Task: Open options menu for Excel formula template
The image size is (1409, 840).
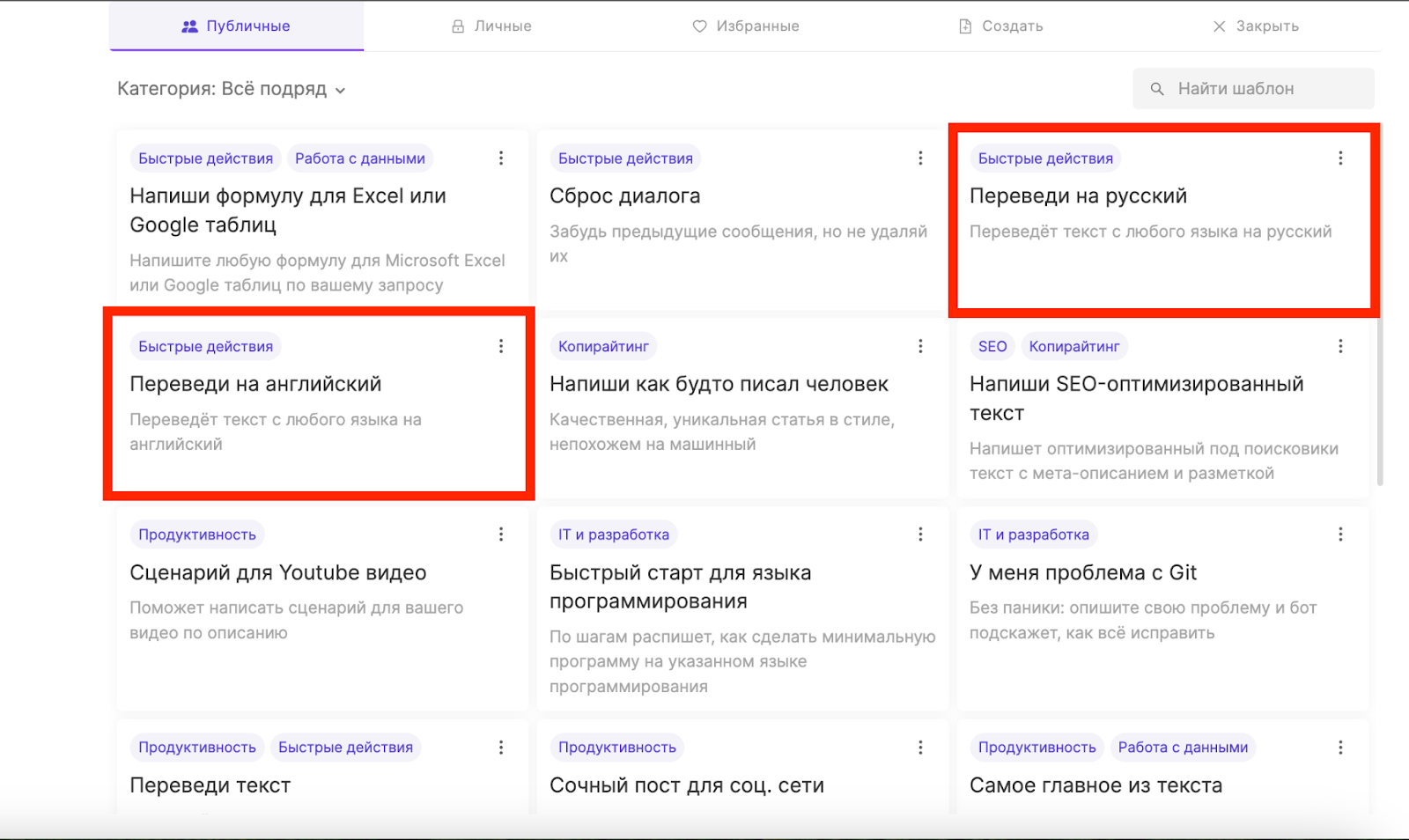Action: click(x=501, y=158)
